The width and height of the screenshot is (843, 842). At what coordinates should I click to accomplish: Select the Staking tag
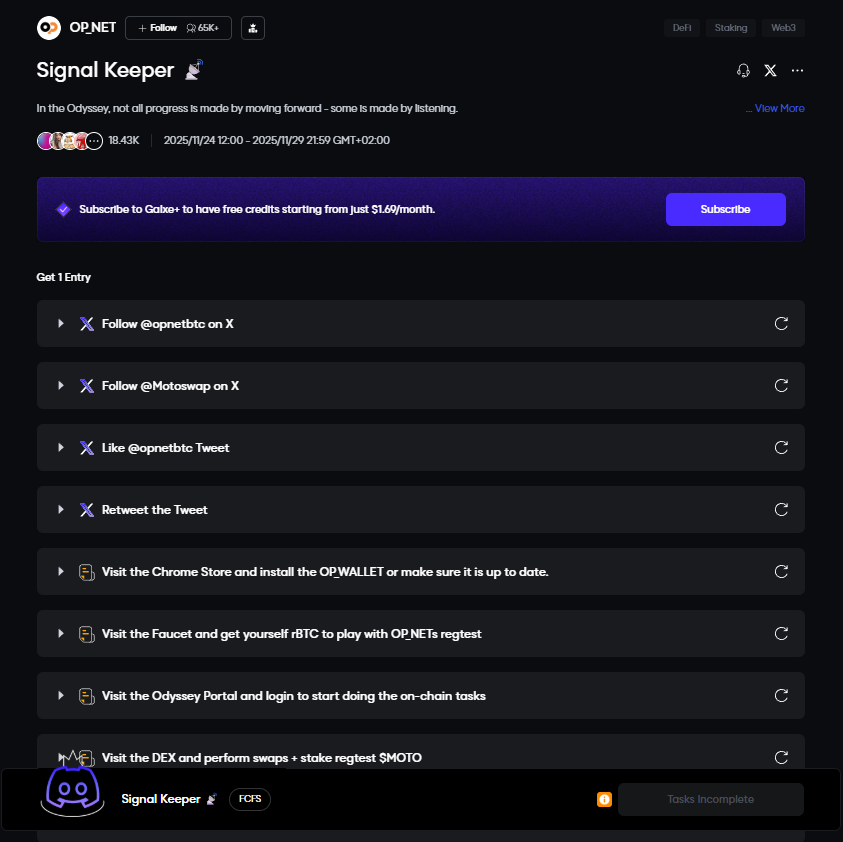731,28
